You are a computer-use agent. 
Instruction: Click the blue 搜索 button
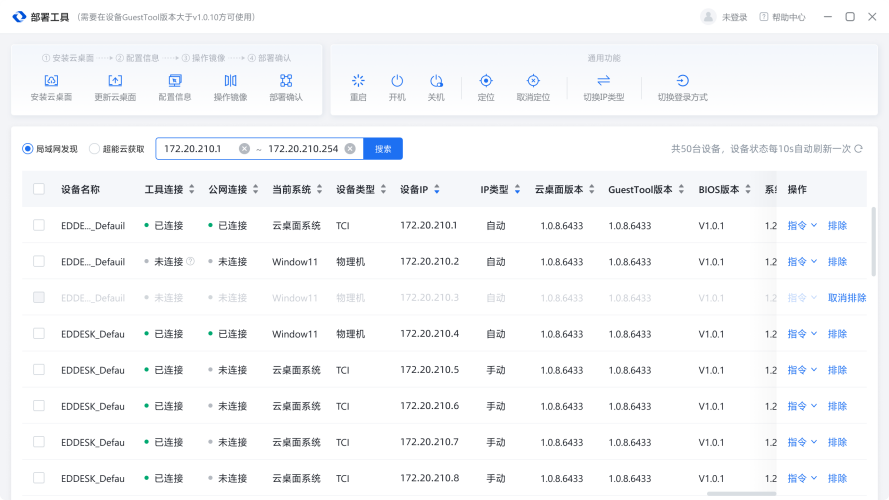pos(383,149)
